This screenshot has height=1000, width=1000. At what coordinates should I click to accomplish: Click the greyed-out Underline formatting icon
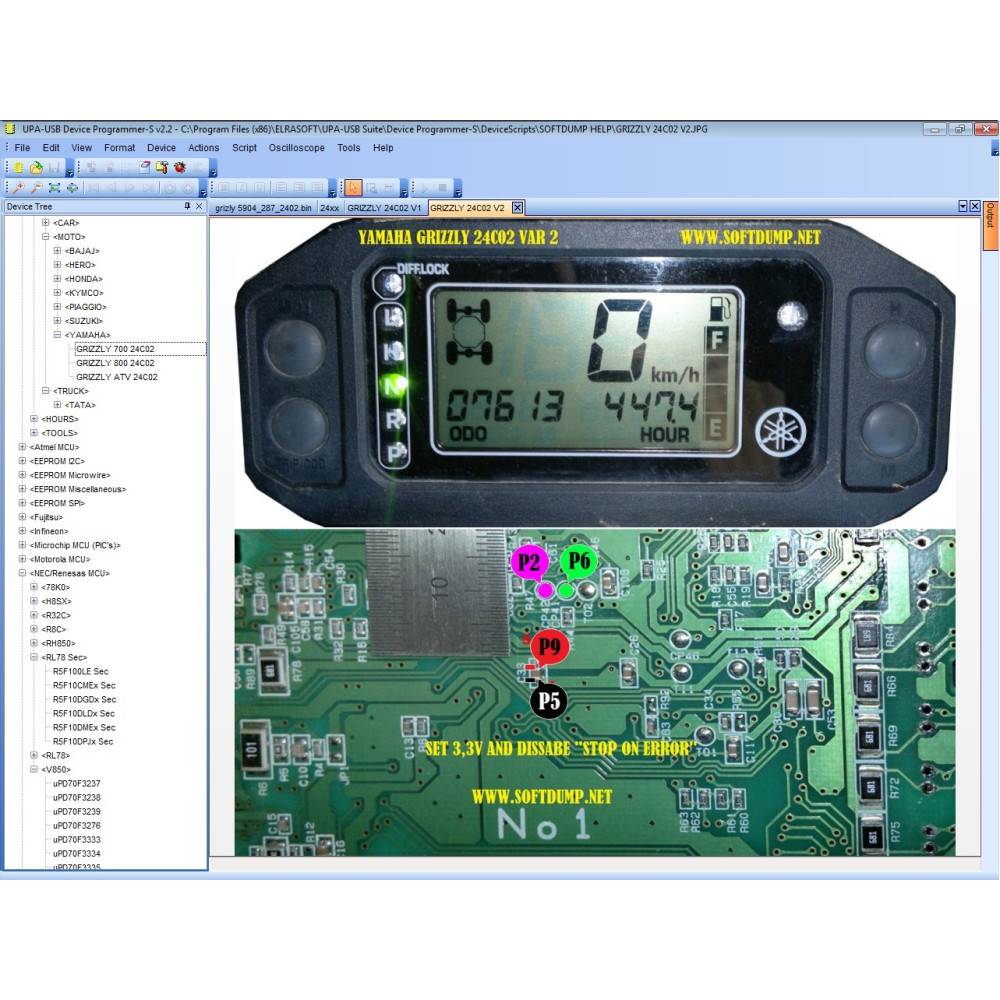click(260, 188)
